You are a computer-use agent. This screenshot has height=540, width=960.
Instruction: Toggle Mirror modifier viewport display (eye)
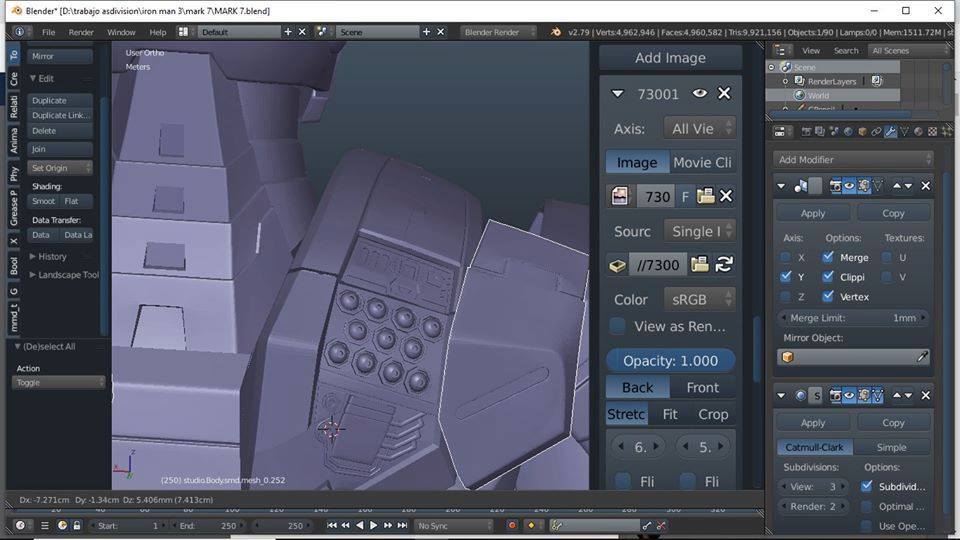click(849, 186)
